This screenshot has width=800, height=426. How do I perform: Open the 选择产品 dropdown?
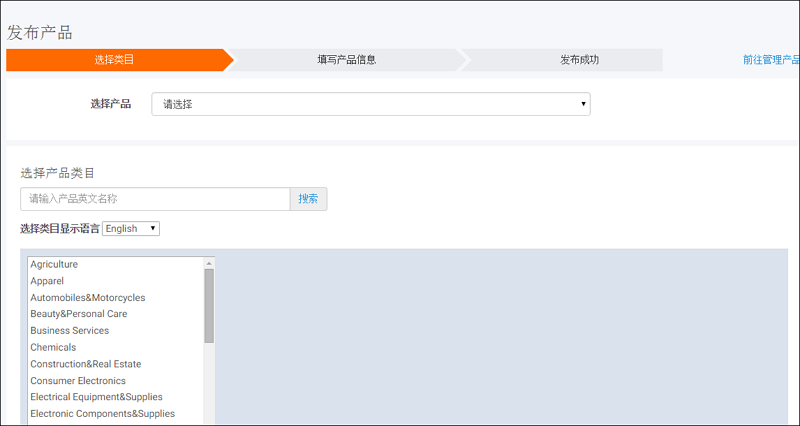point(370,104)
